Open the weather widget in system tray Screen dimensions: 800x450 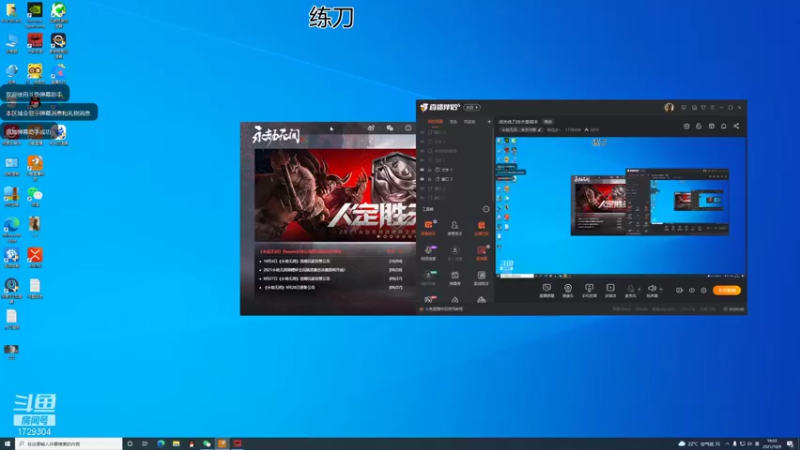tap(700, 444)
